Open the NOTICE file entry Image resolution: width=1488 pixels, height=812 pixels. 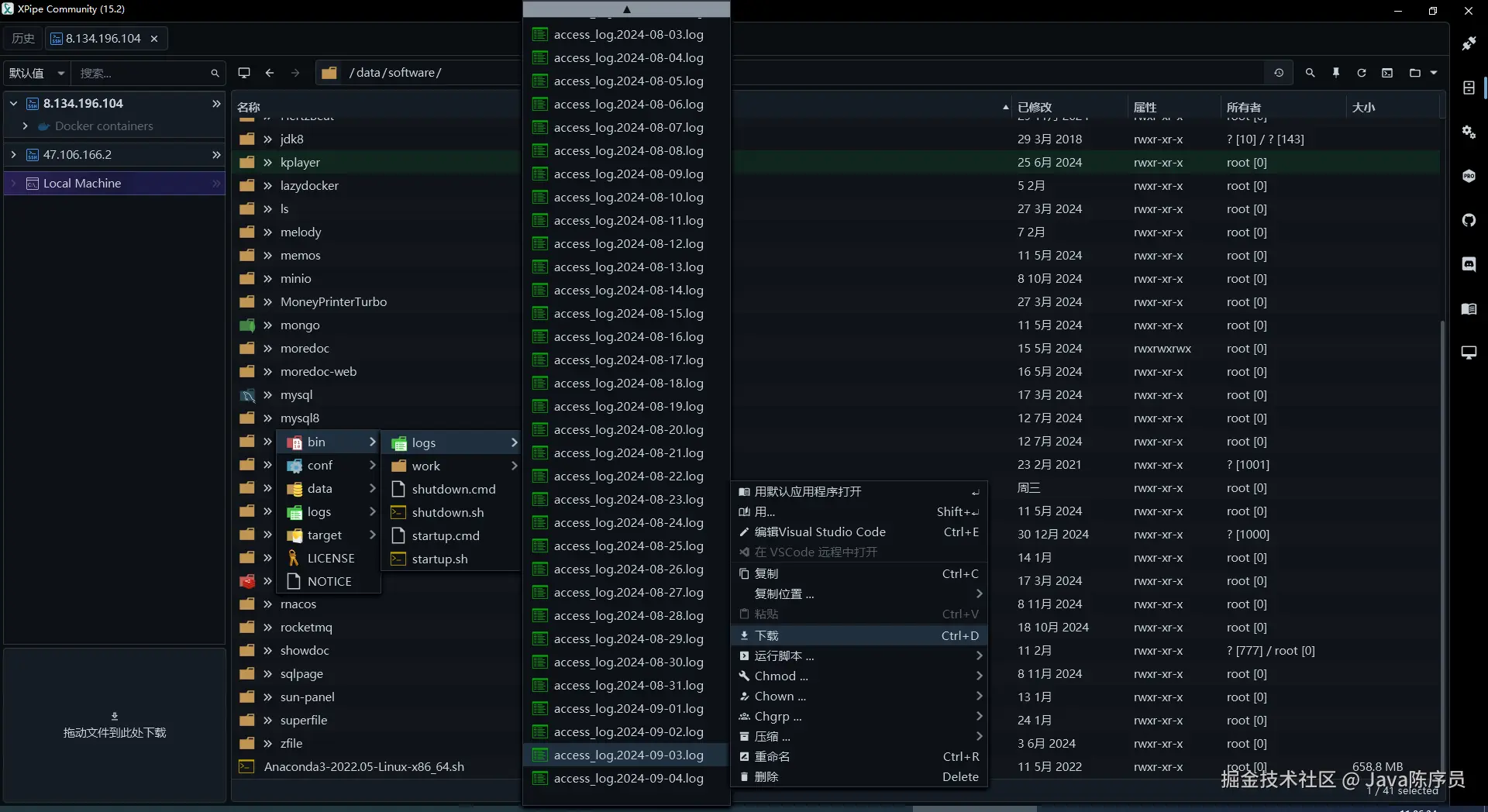329,582
